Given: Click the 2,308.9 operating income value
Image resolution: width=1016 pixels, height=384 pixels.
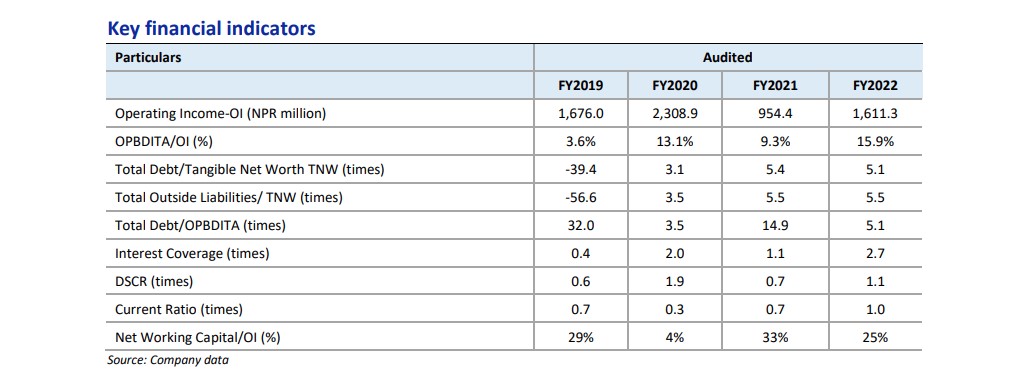Looking at the screenshot, I should 675,114.
